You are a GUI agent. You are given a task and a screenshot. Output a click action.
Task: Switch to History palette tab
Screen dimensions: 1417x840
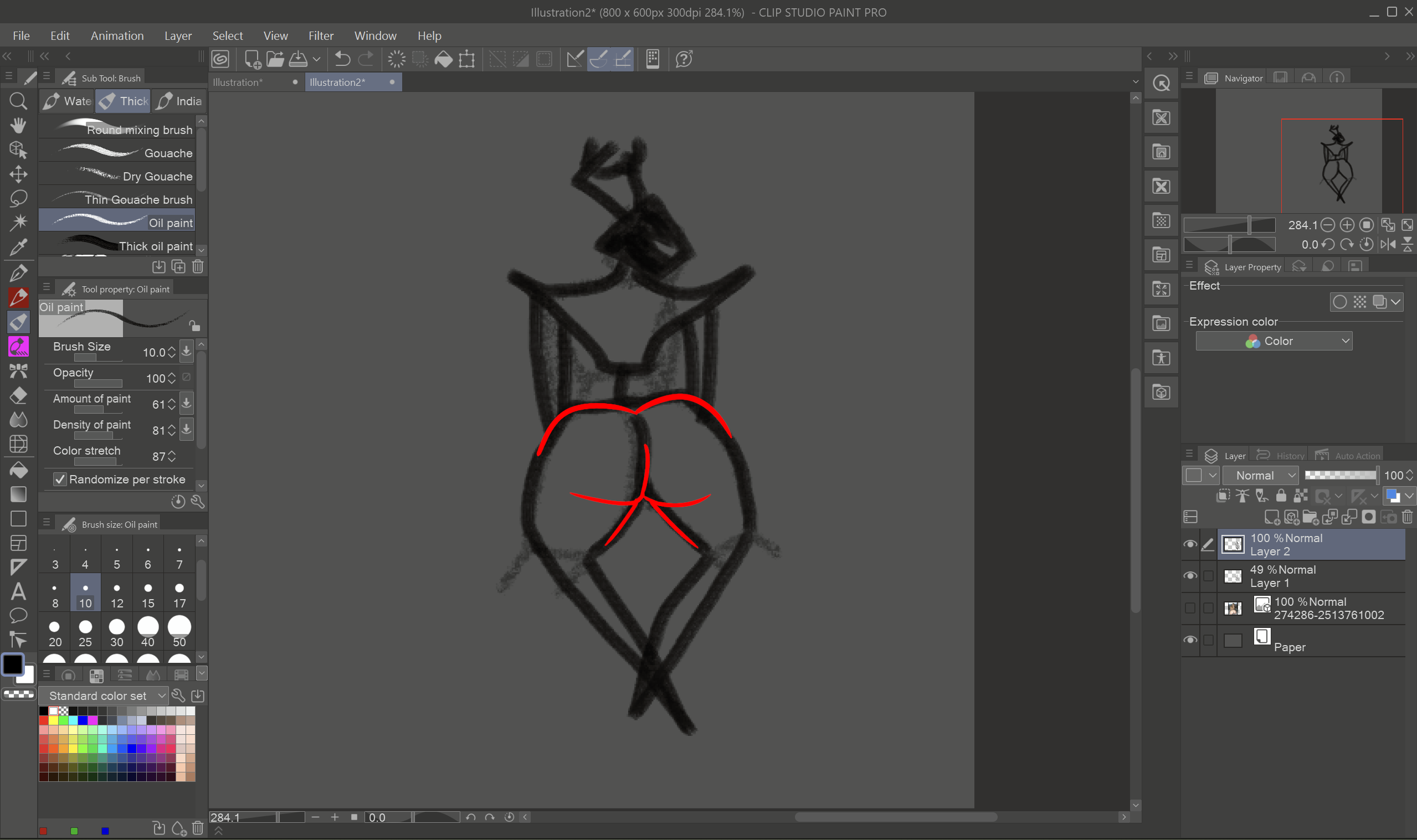pyautogui.click(x=1281, y=456)
